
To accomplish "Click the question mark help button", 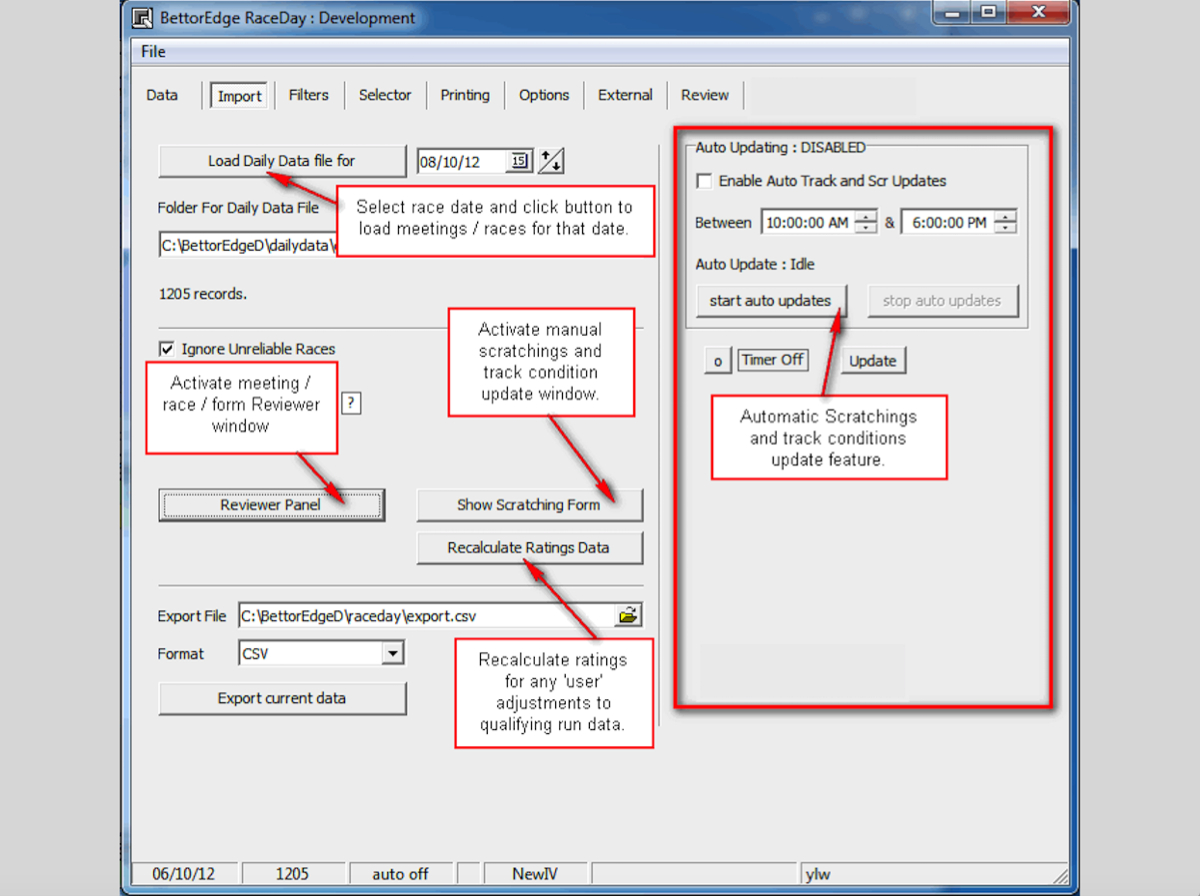I will point(351,403).
